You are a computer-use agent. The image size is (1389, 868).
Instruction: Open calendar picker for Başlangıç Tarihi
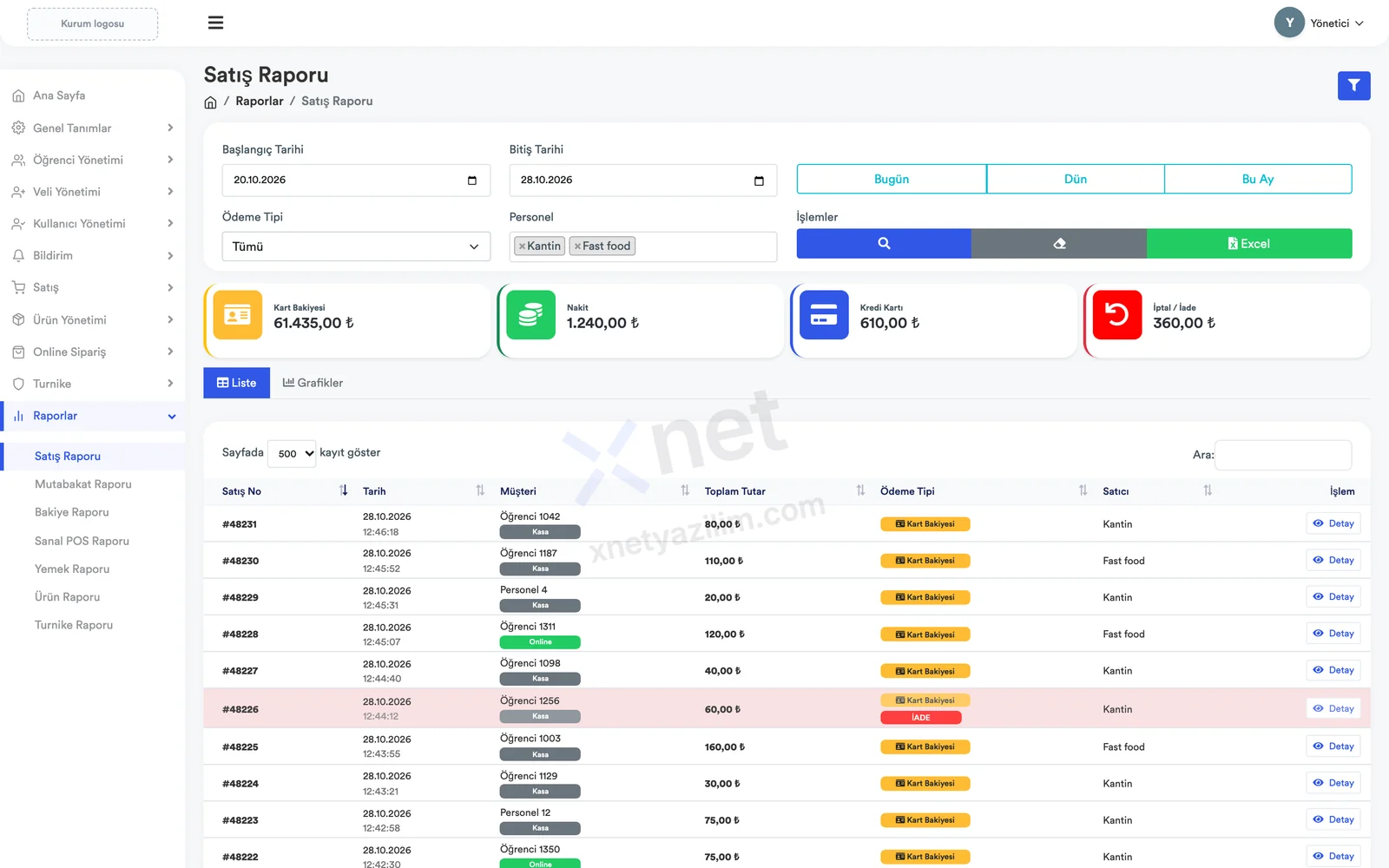pos(472,181)
